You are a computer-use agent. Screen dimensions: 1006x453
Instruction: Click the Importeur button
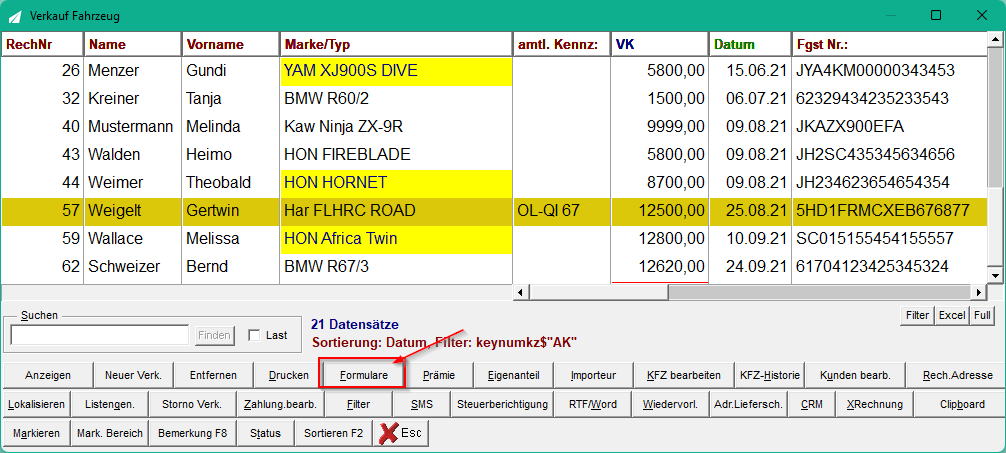(593, 375)
